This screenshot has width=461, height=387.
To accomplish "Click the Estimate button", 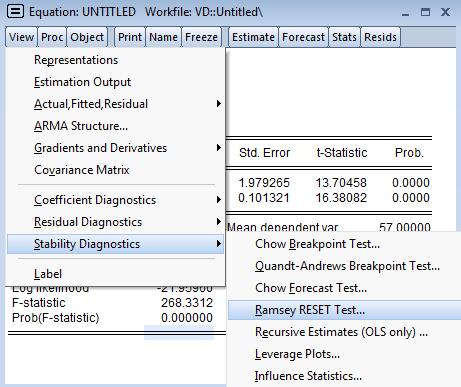I will pyautogui.click(x=253, y=37).
